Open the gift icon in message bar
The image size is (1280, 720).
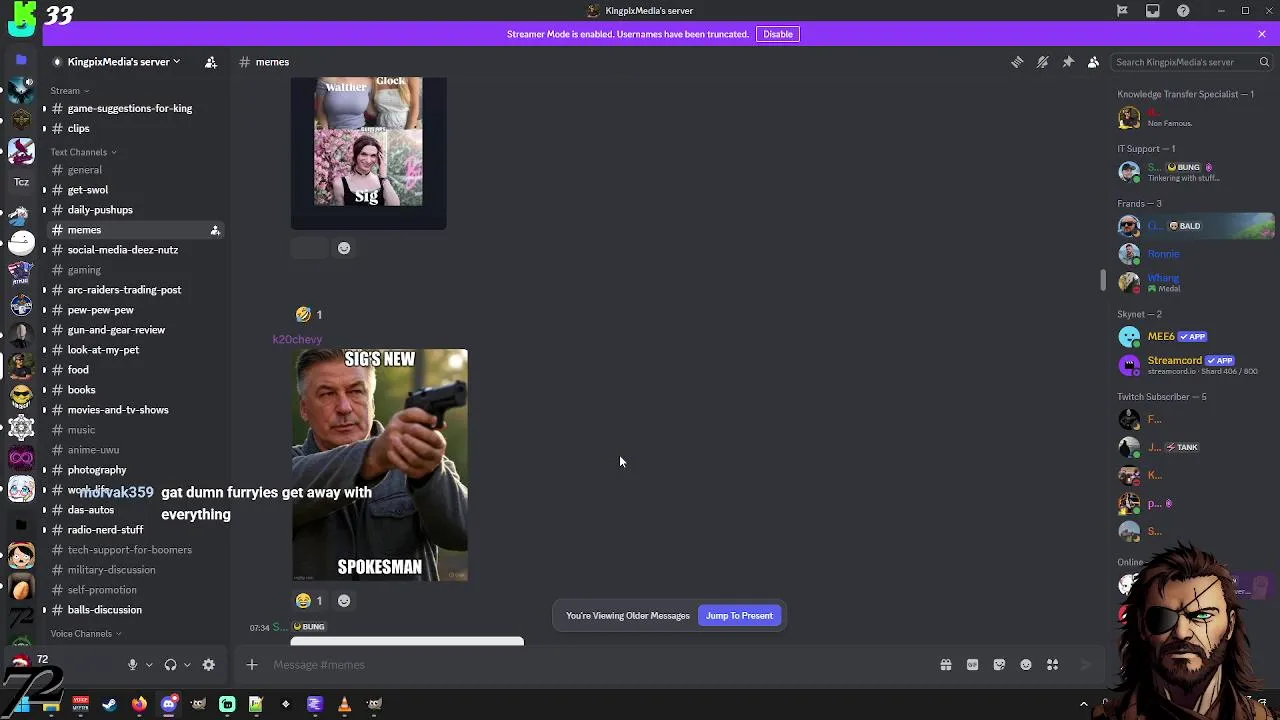click(x=945, y=665)
